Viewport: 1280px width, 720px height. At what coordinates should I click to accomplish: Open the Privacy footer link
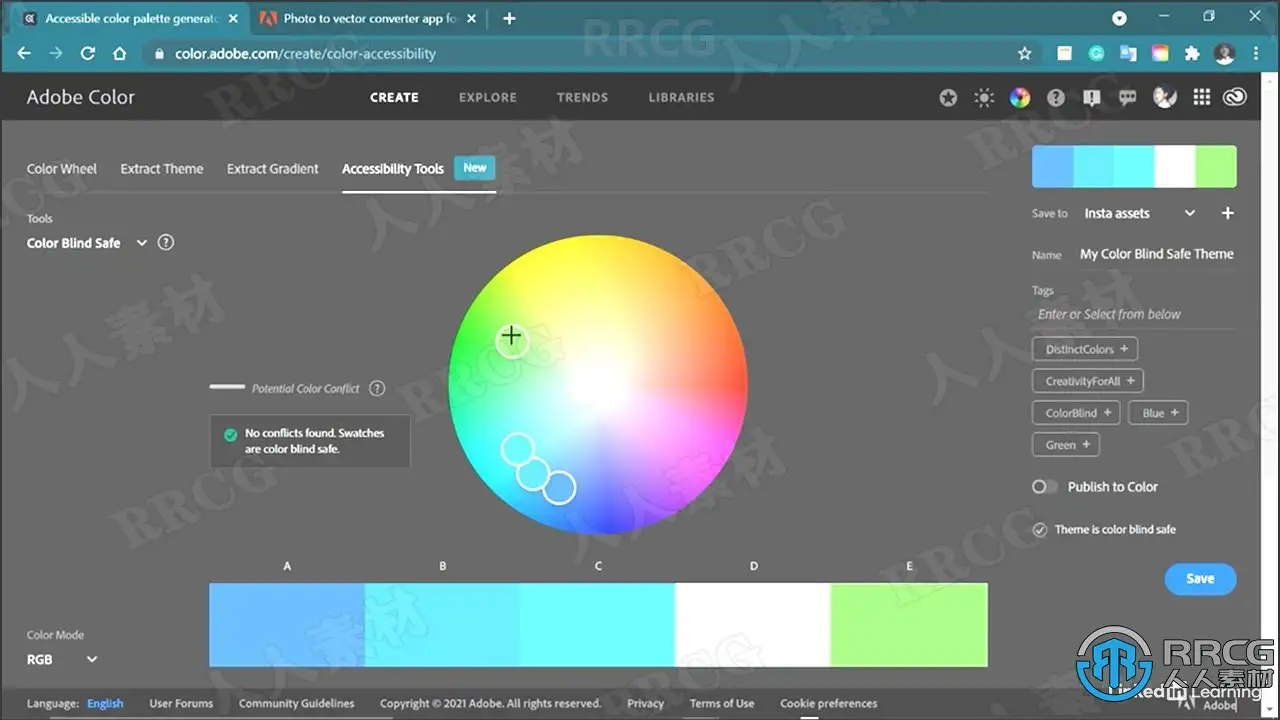(x=645, y=703)
